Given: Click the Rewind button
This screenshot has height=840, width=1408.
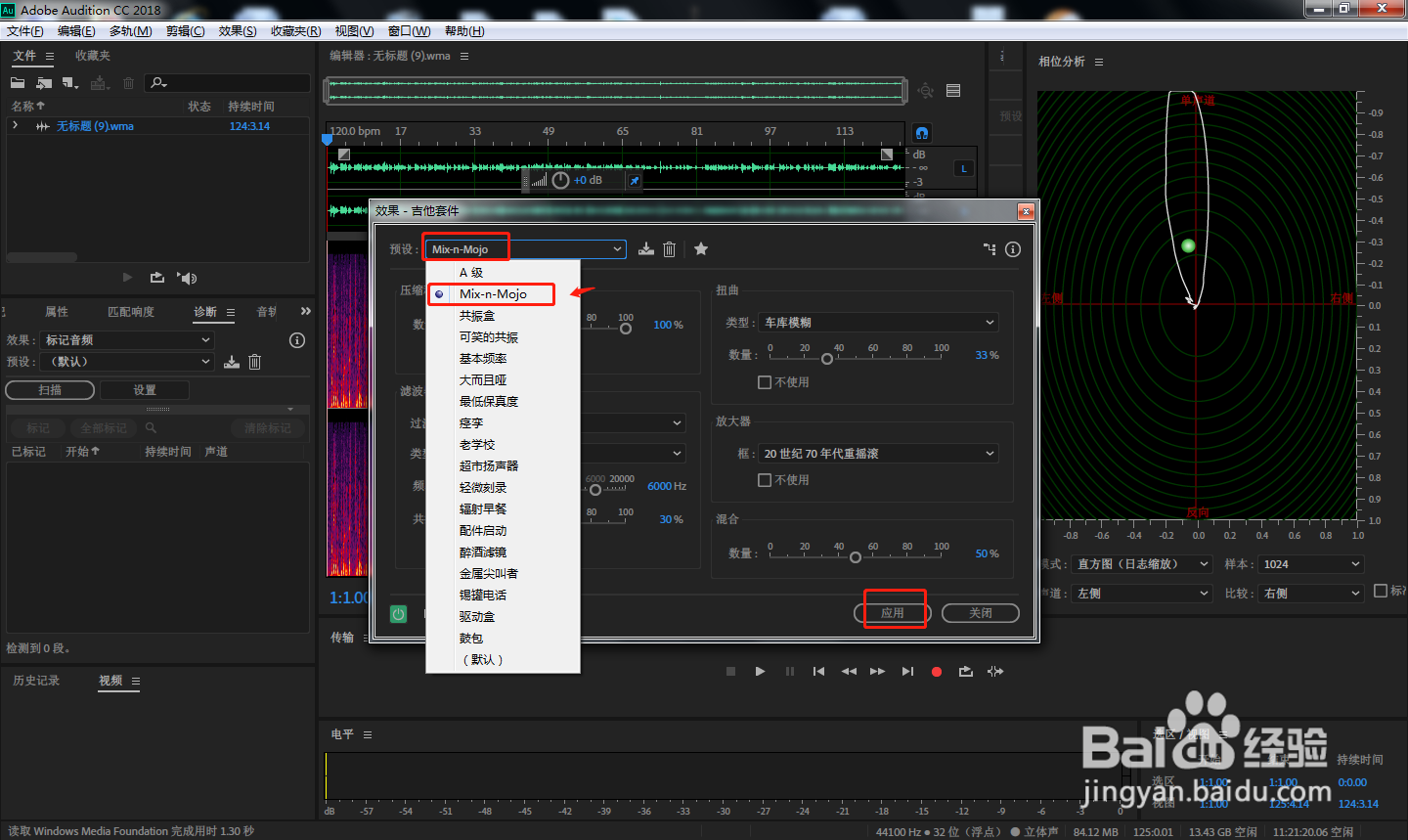Looking at the screenshot, I should (849, 672).
